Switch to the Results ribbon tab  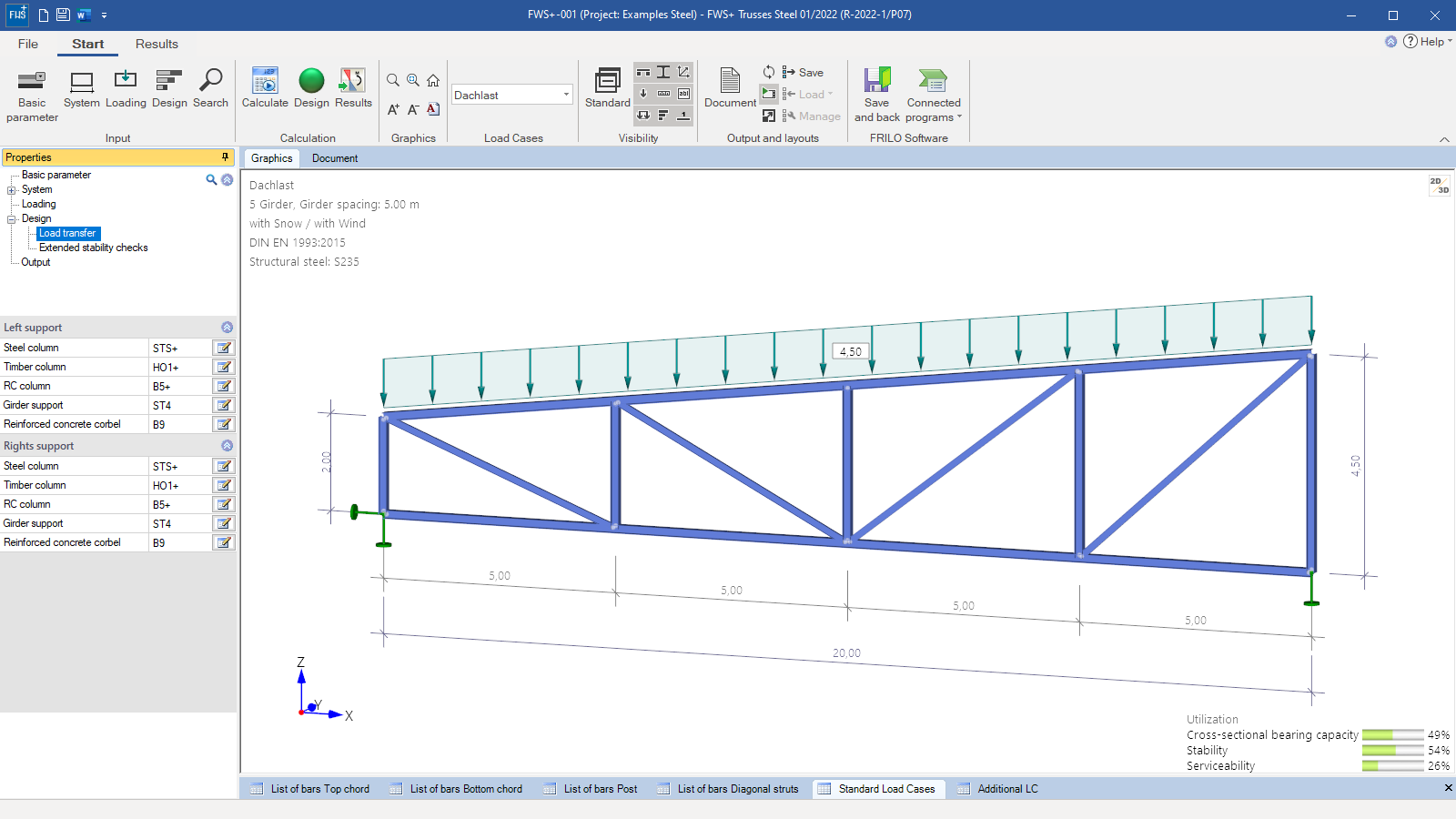click(157, 44)
